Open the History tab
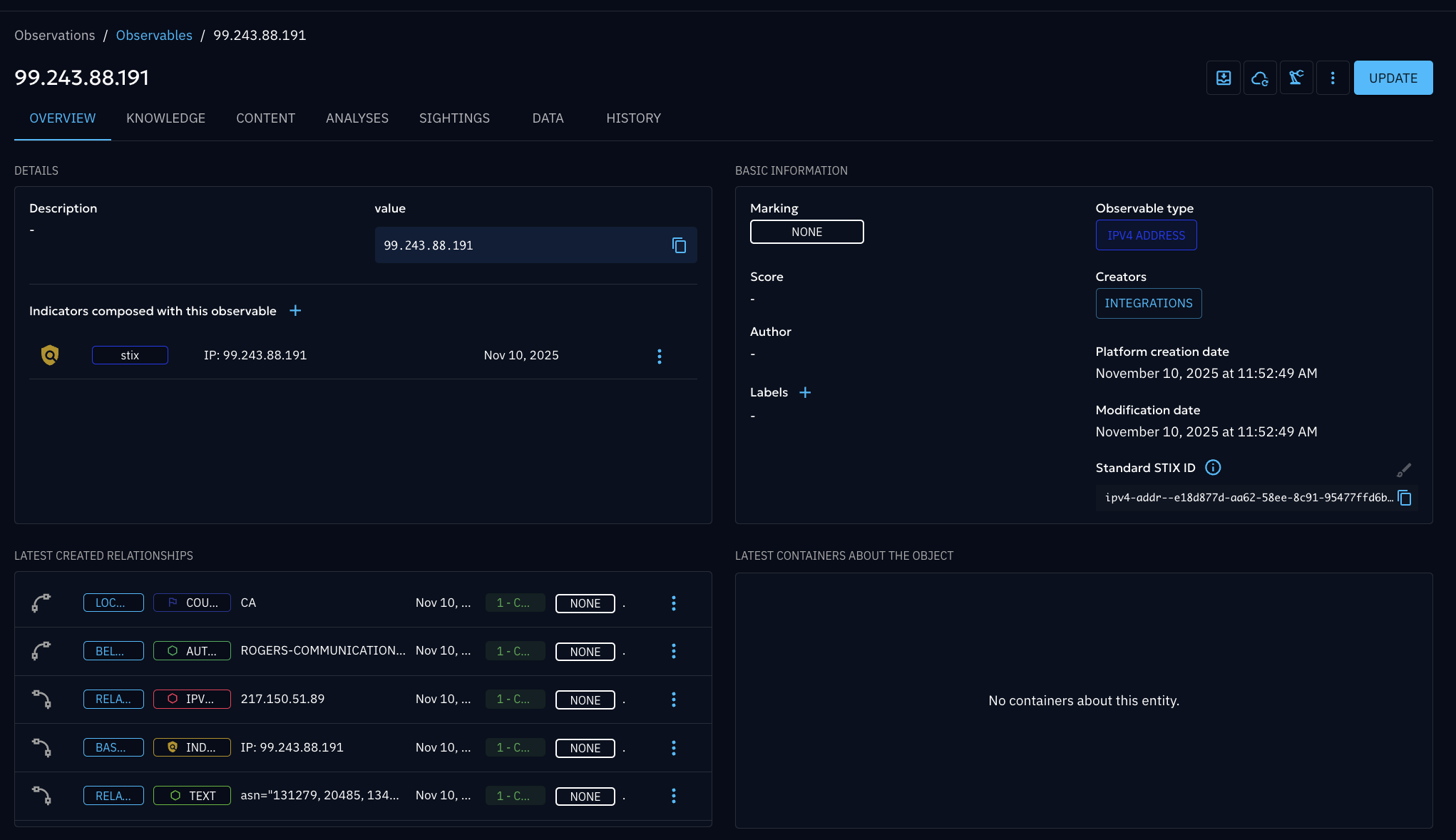The image size is (1456, 840). pyautogui.click(x=633, y=118)
